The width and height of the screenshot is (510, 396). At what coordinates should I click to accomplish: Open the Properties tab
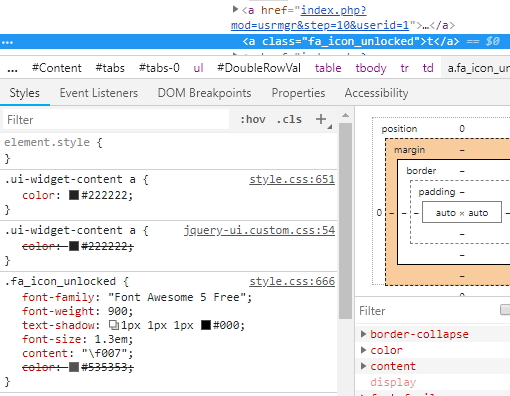tap(298, 93)
